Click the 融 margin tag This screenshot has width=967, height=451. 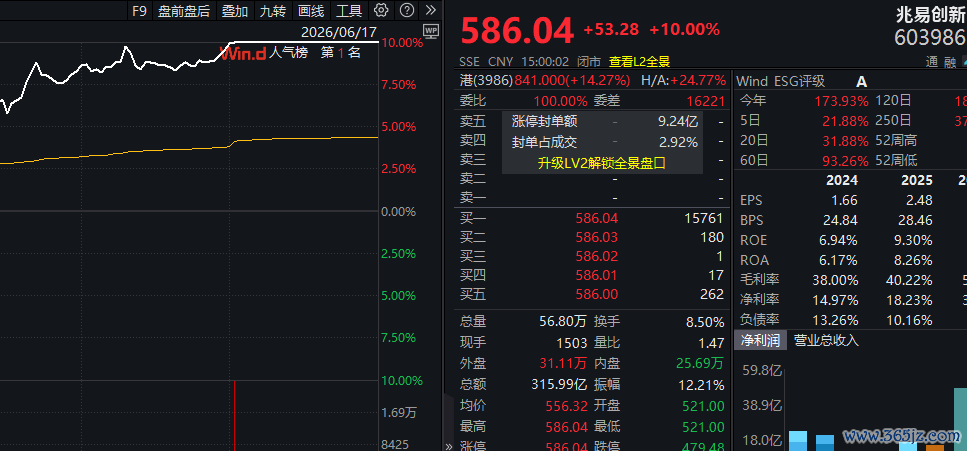tap(950, 62)
